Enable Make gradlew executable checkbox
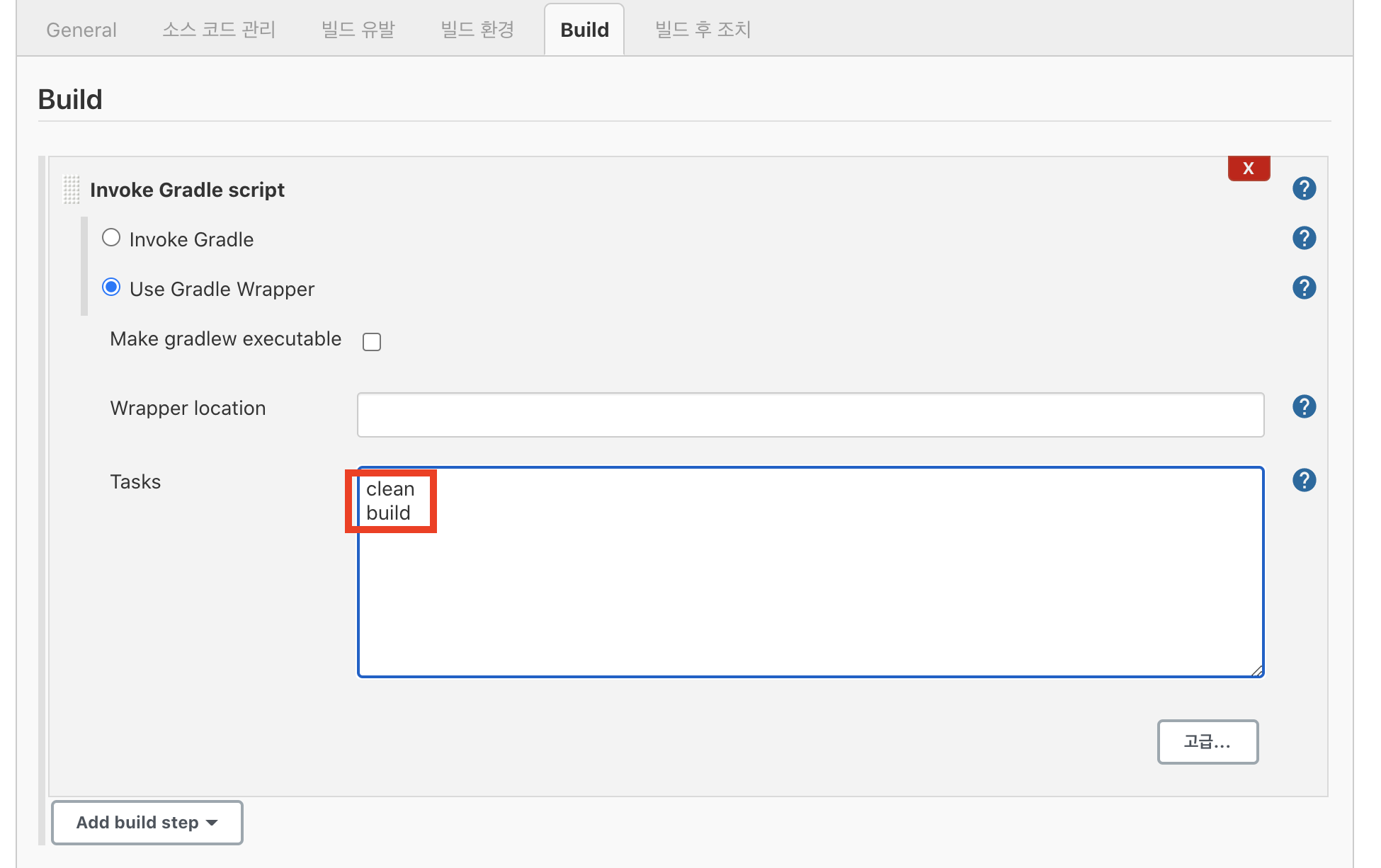Screen dimensions: 1381x868 click(372, 342)
